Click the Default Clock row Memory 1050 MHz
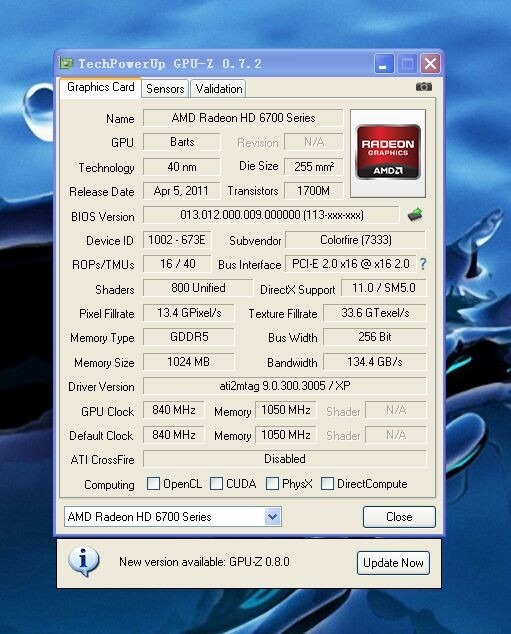Screen dimensions: 511x634 286,435
